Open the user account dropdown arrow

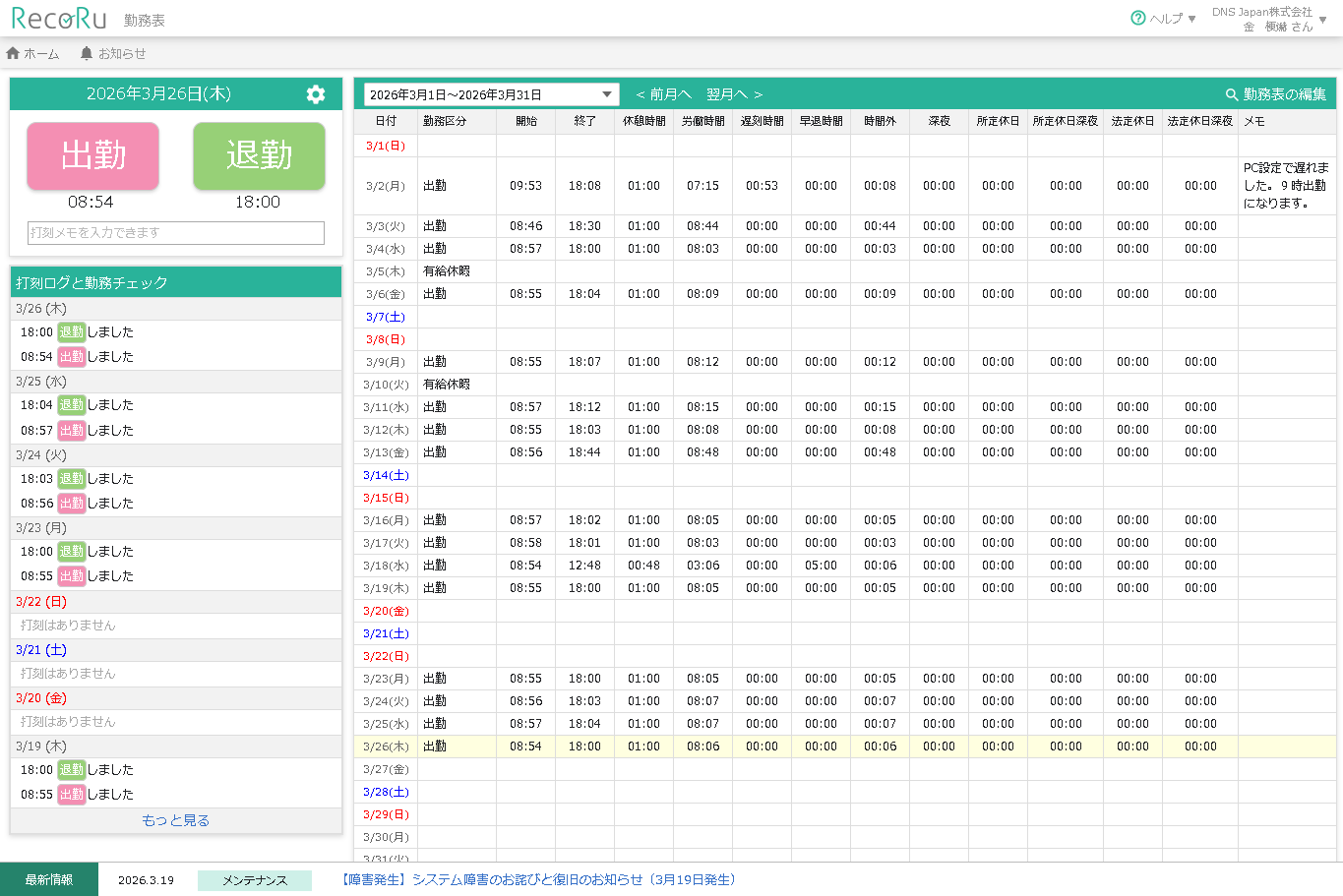pyautogui.click(x=1323, y=20)
